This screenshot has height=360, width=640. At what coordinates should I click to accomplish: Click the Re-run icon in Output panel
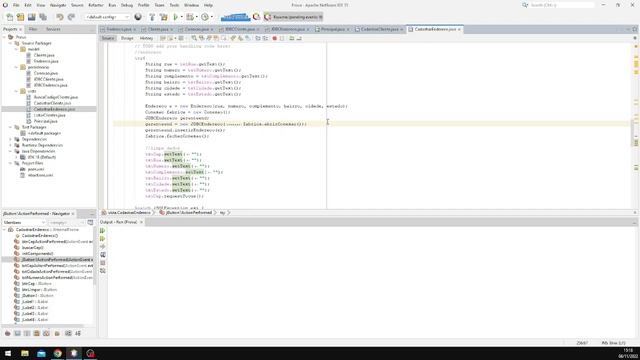point(103,231)
